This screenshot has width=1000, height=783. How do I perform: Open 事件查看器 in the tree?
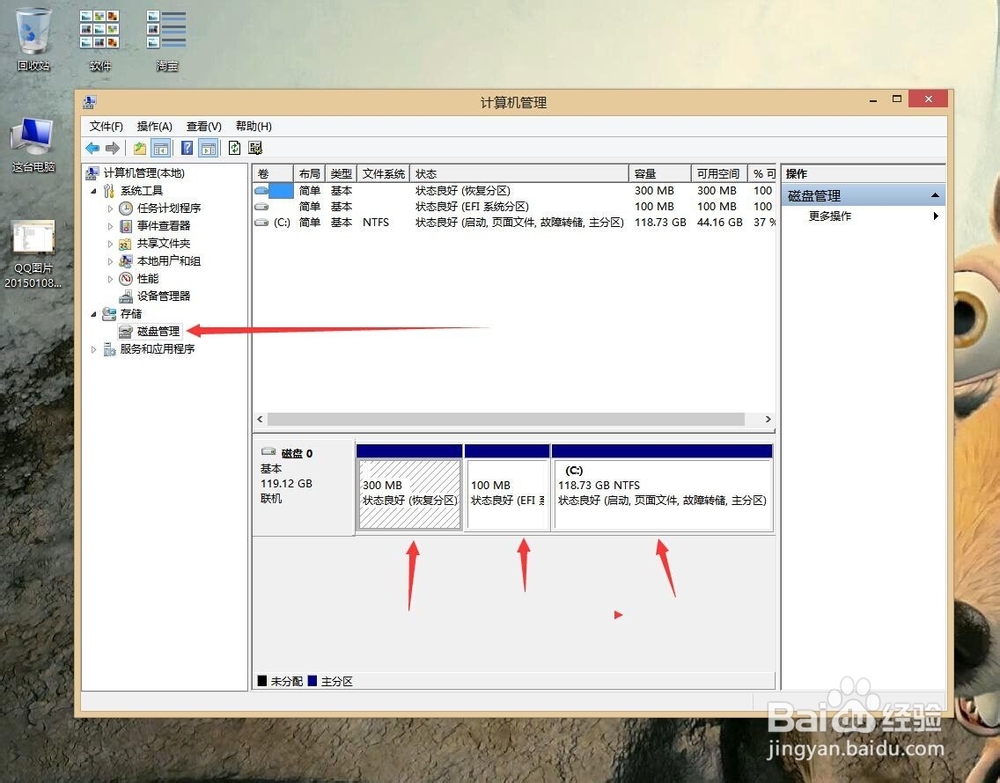pyautogui.click(x=163, y=226)
